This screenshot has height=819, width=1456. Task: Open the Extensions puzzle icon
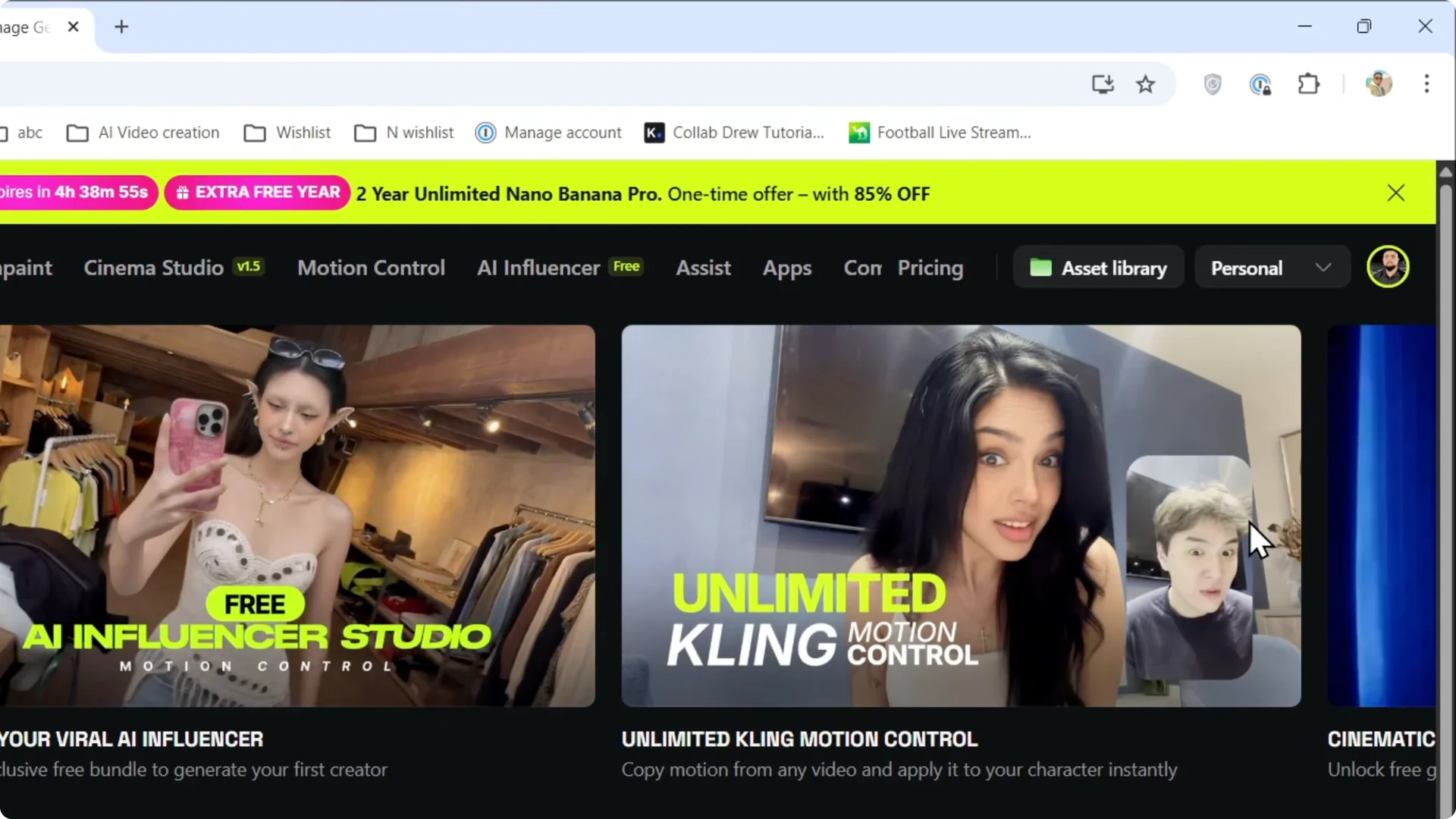(1309, 84)
